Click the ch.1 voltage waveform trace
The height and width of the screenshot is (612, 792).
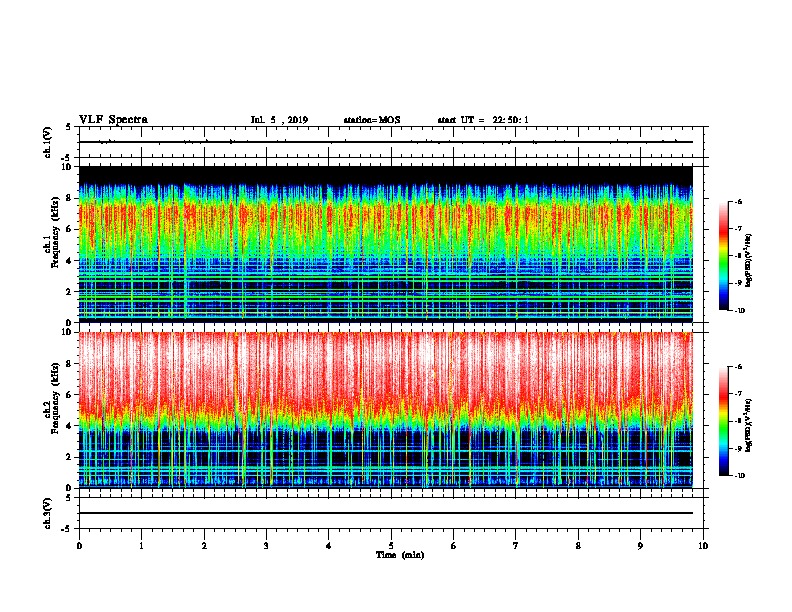click(x=386, y=142)
